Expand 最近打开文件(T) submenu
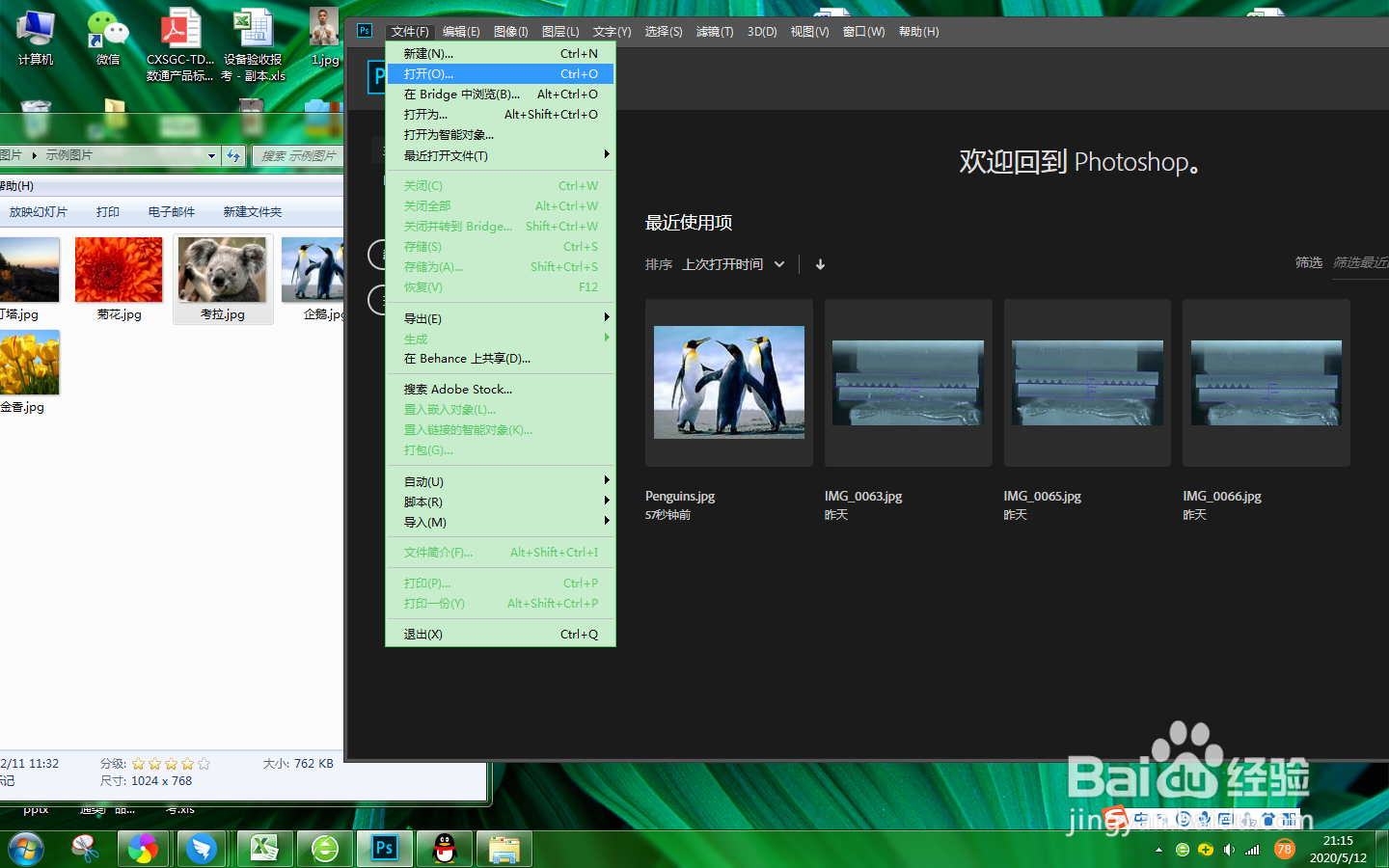This screenshot has width=1389, height=868. (x=500, y=155)
